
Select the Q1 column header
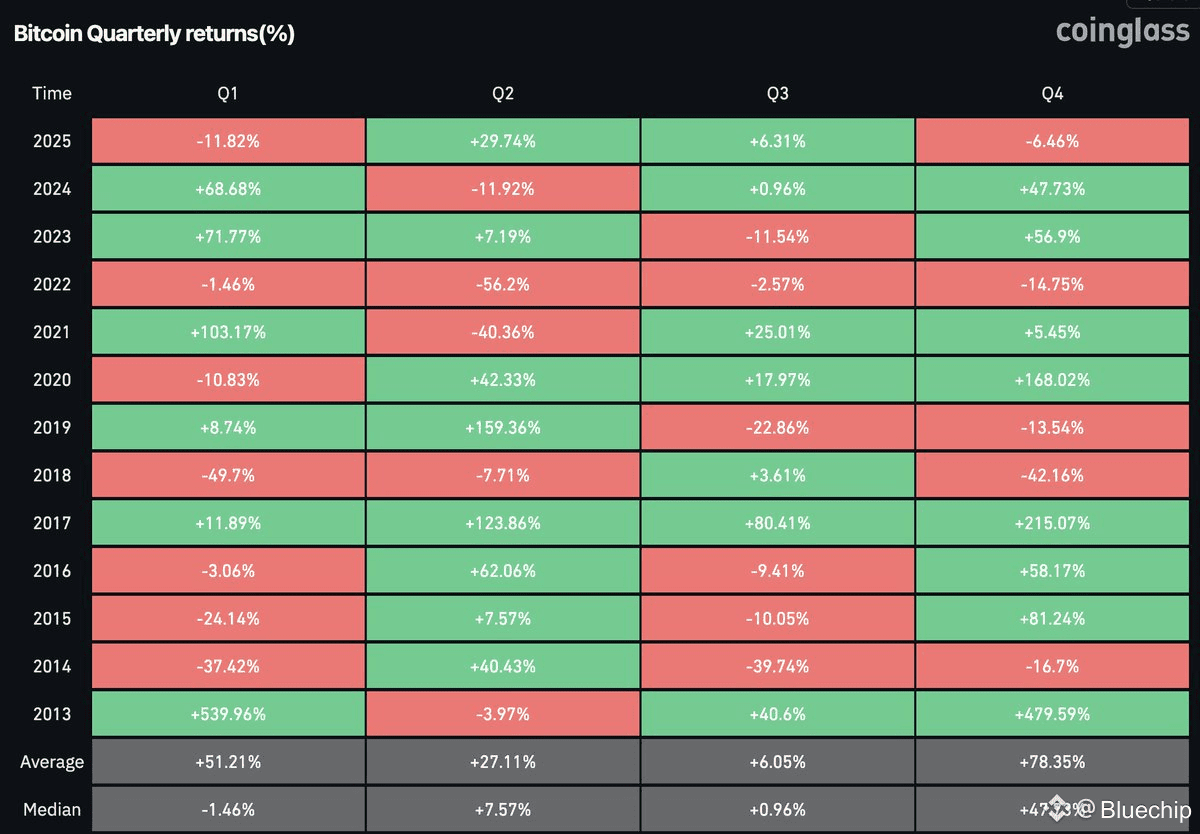pos(228,94)
